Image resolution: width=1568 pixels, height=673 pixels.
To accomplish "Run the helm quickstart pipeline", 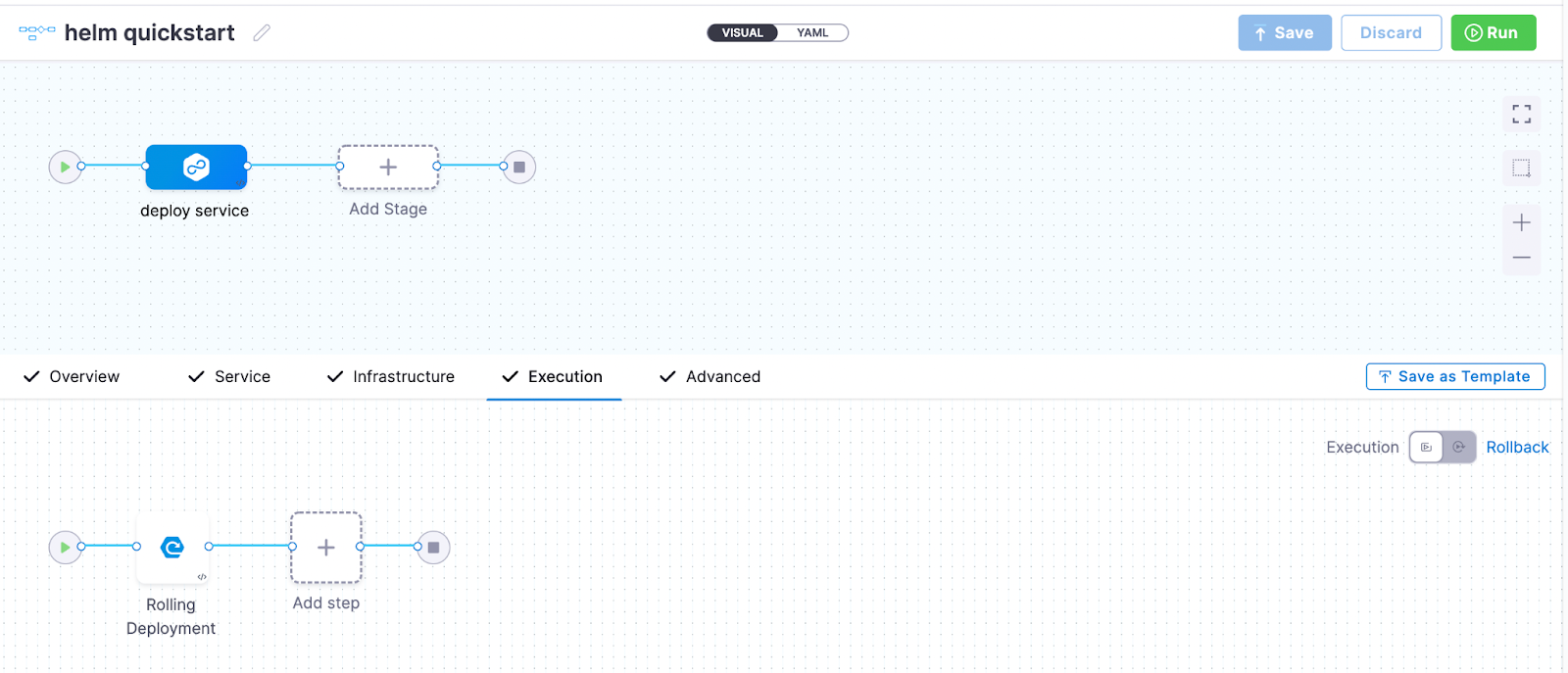I will (1493, 33).
